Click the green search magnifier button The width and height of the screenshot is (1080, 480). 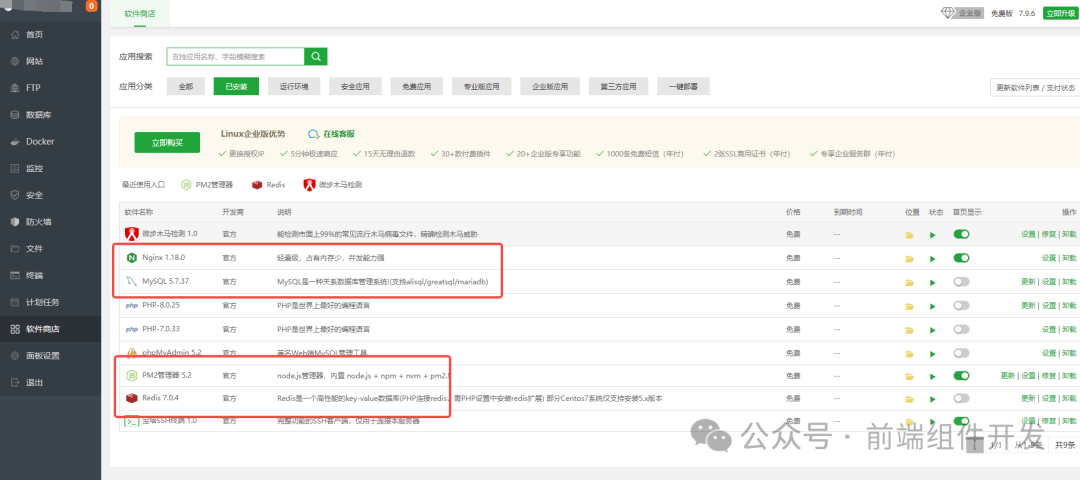click(x=316, y=56)
